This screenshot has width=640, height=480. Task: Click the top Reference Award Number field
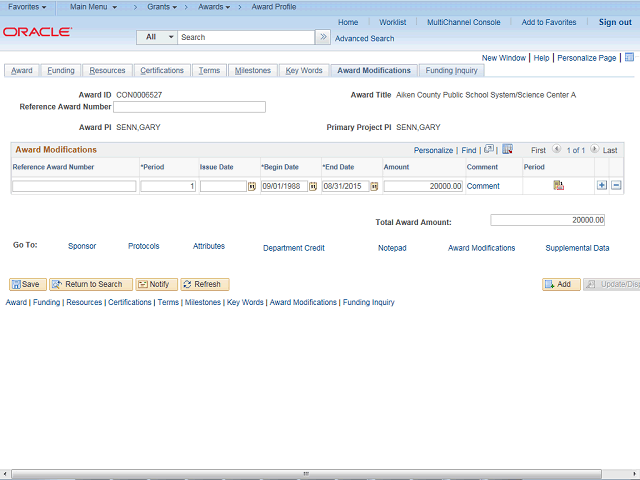189,107
